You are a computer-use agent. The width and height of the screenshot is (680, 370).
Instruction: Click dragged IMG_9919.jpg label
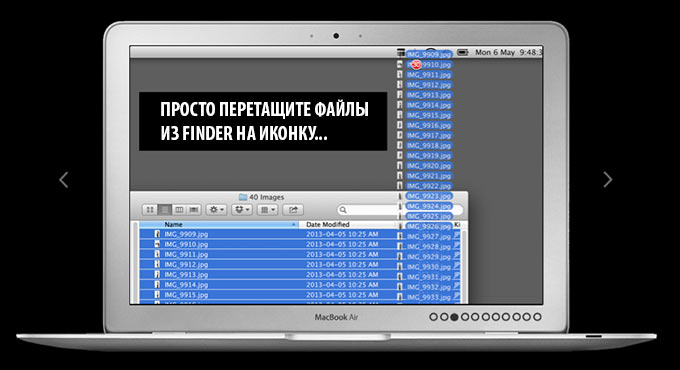[x=429, y=156]
